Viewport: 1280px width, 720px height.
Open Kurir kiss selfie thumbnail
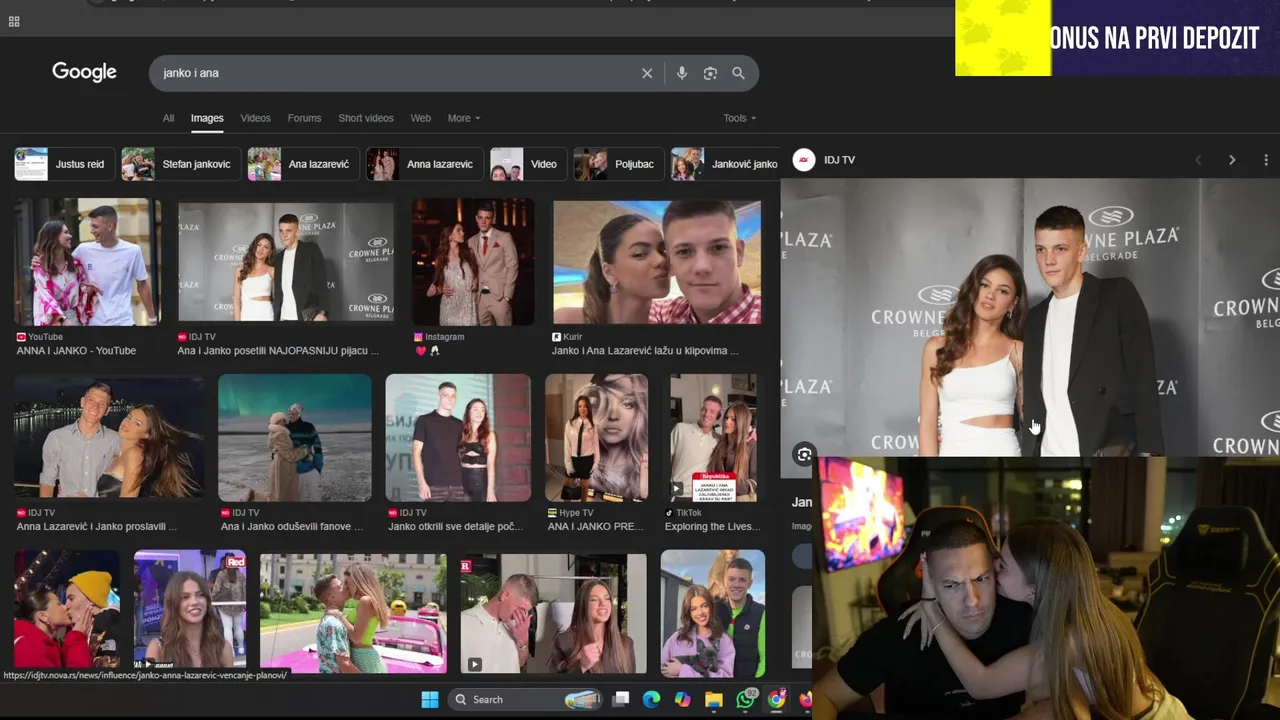click(657, 262)
